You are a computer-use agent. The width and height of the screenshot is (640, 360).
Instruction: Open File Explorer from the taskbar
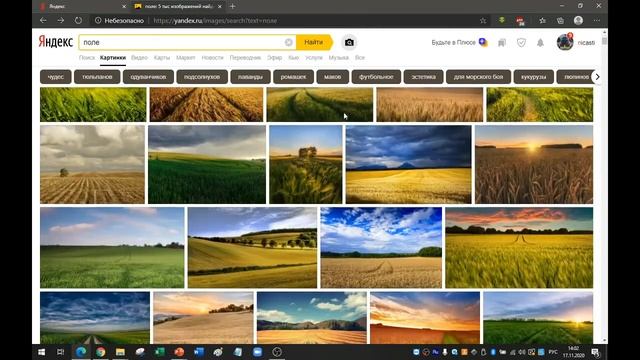pyautogui.click(x=120, y=352)
